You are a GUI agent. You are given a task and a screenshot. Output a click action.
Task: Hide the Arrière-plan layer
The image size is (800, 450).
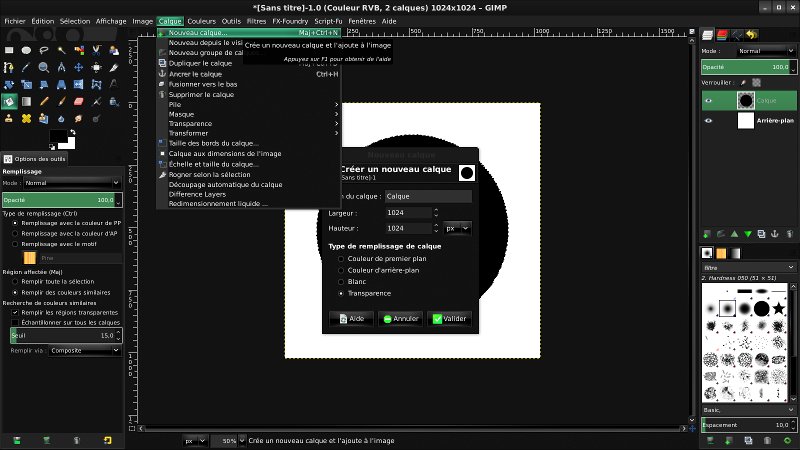708,120
